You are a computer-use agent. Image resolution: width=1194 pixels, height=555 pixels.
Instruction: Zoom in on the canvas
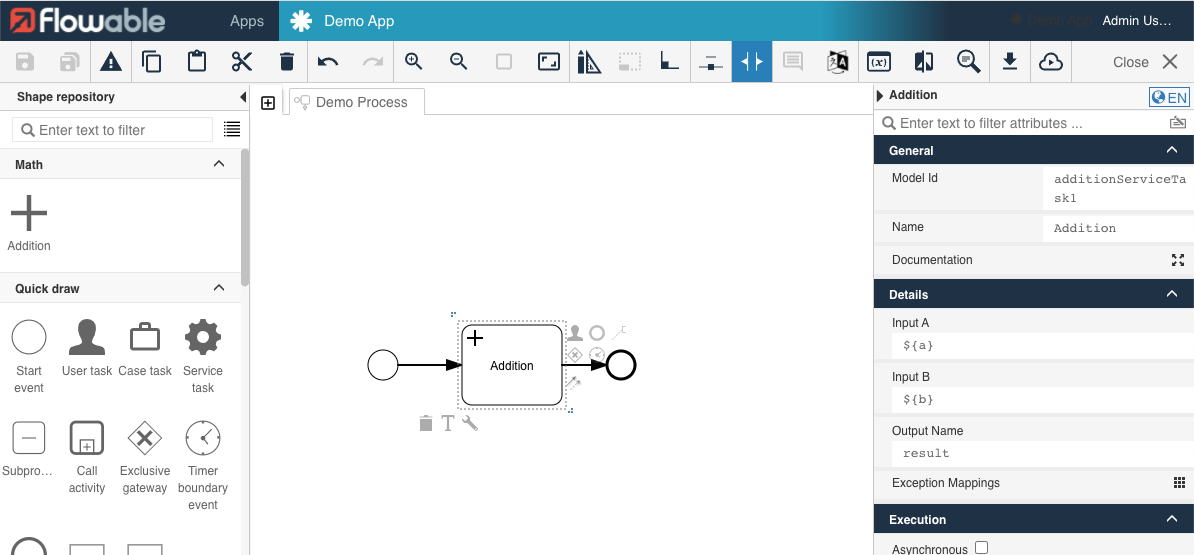point(413,62)
